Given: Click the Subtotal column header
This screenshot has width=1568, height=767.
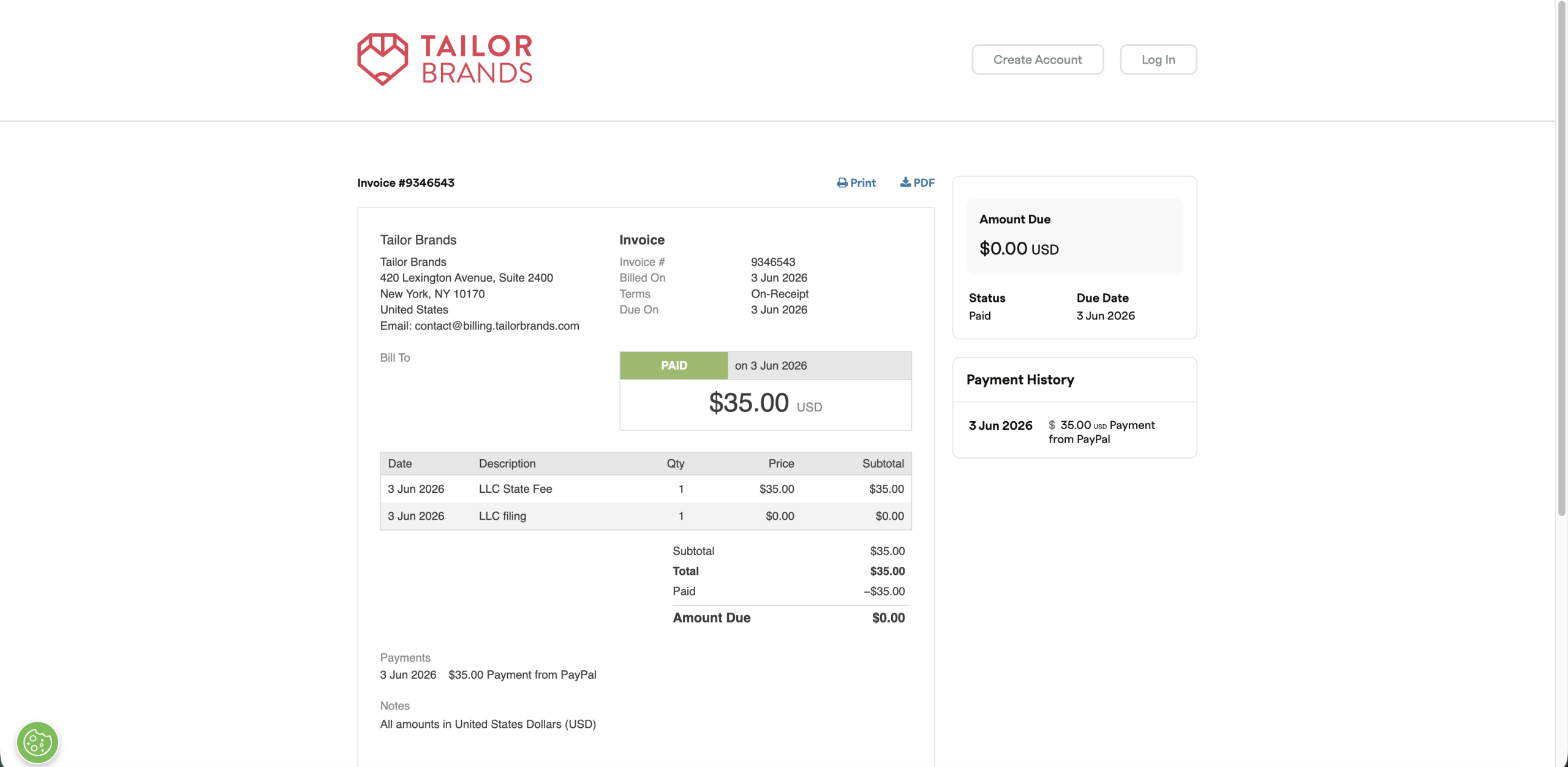Looking at the screenshot, I should pyautogui.click(x=883, y=463).
